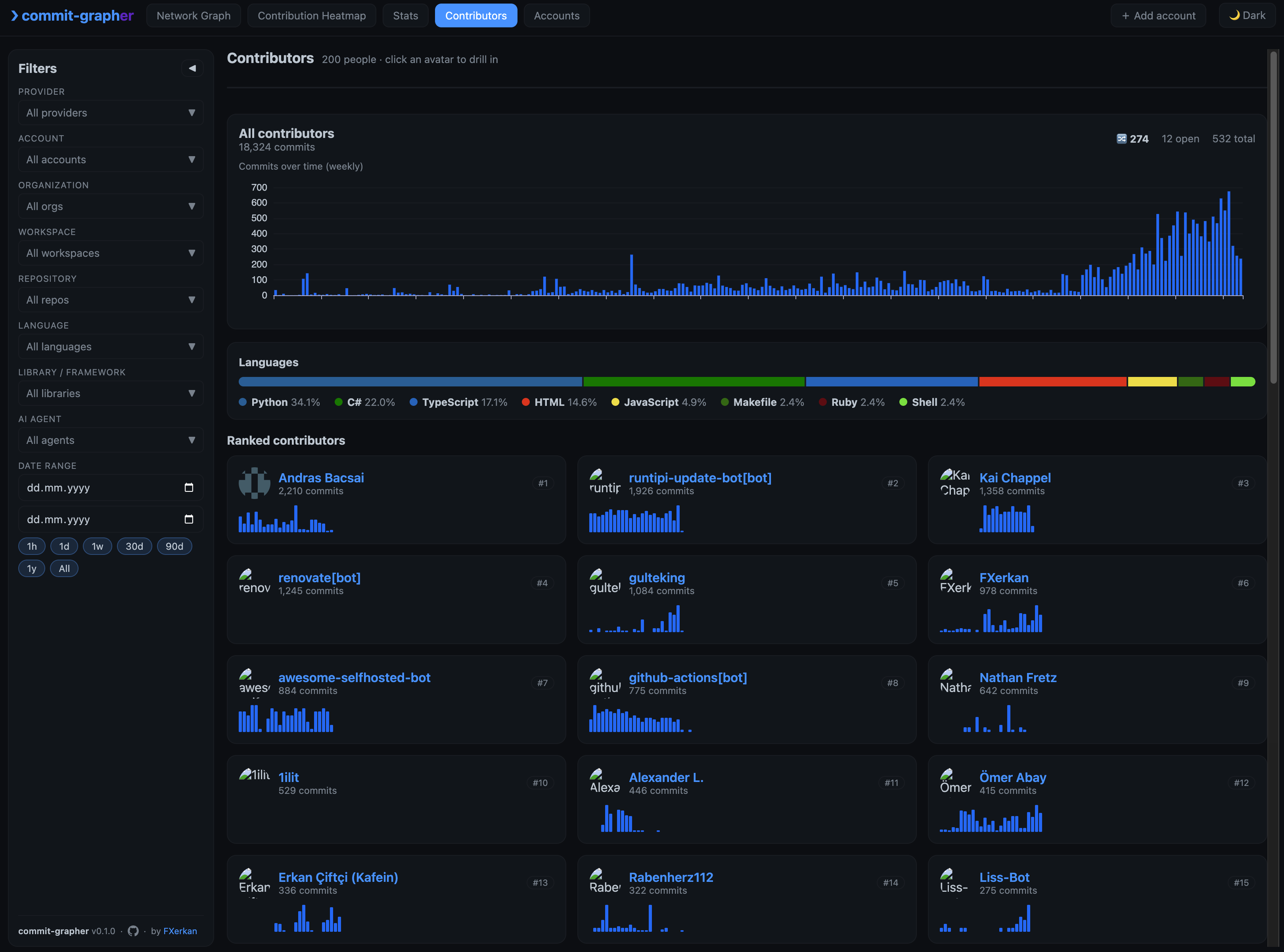Click the renovate[bot] avatar

(x=254, y=583)
